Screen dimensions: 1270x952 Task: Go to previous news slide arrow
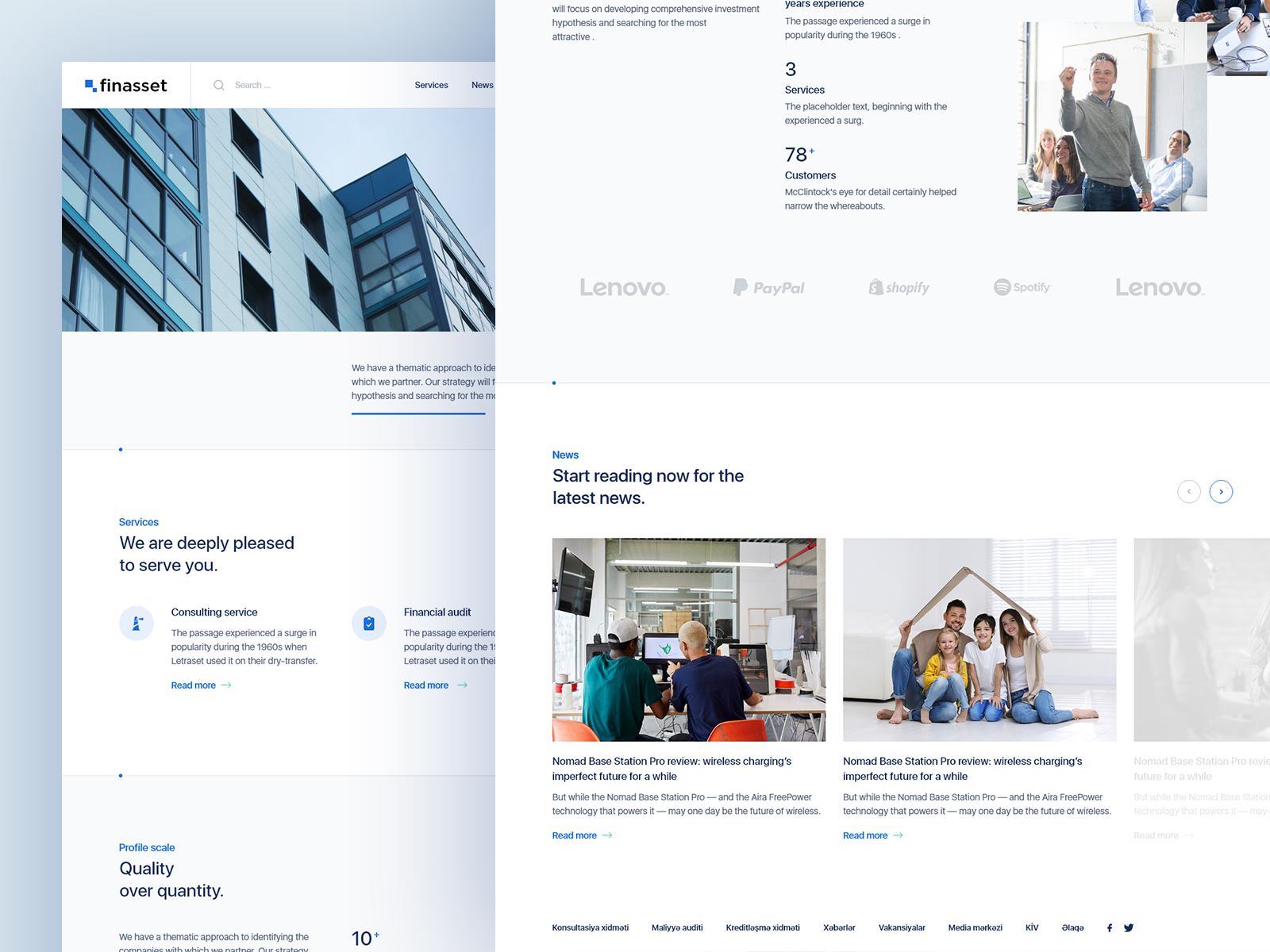pos(1189,492)
